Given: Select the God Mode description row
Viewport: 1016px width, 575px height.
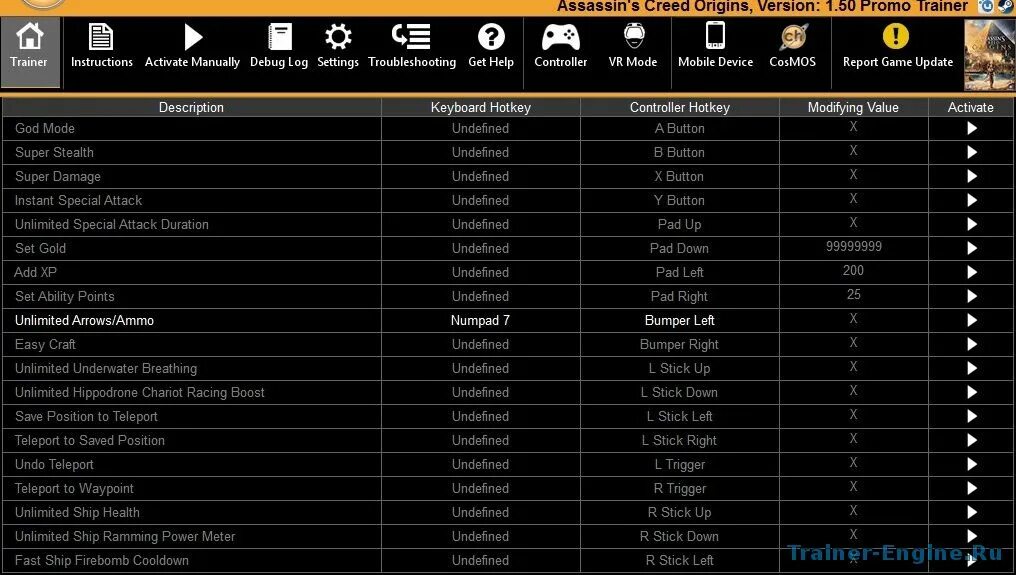Looking at the screenshot, I should tap(192, 128).
